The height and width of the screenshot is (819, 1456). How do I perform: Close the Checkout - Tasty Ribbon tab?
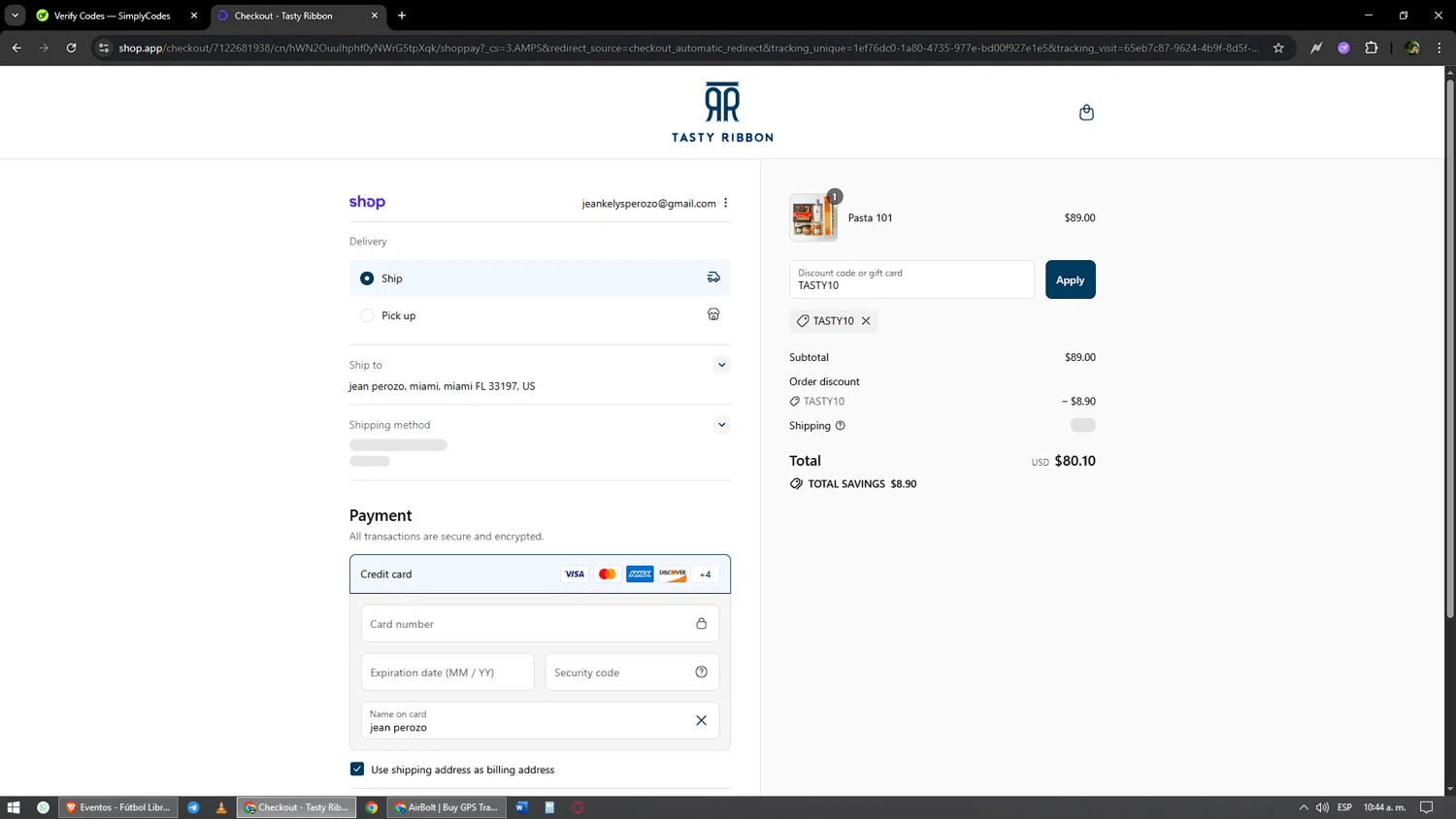click(375, 16)
